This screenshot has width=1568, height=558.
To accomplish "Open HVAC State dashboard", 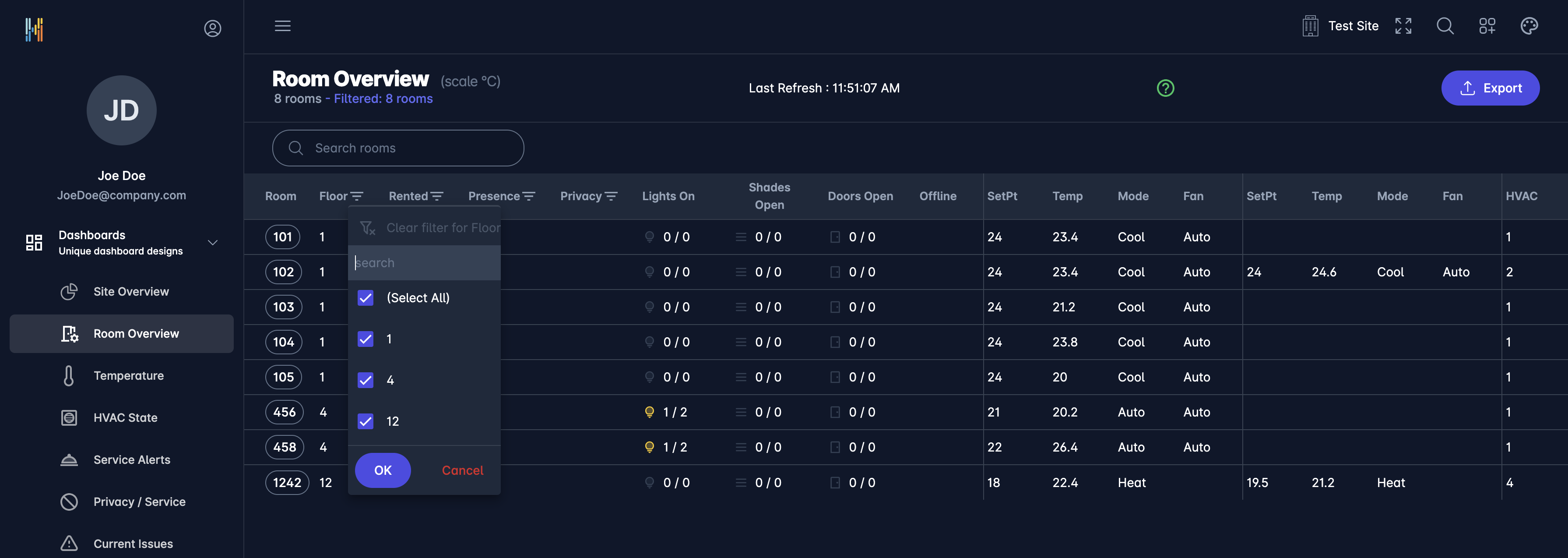I will (x=125, y=418).
